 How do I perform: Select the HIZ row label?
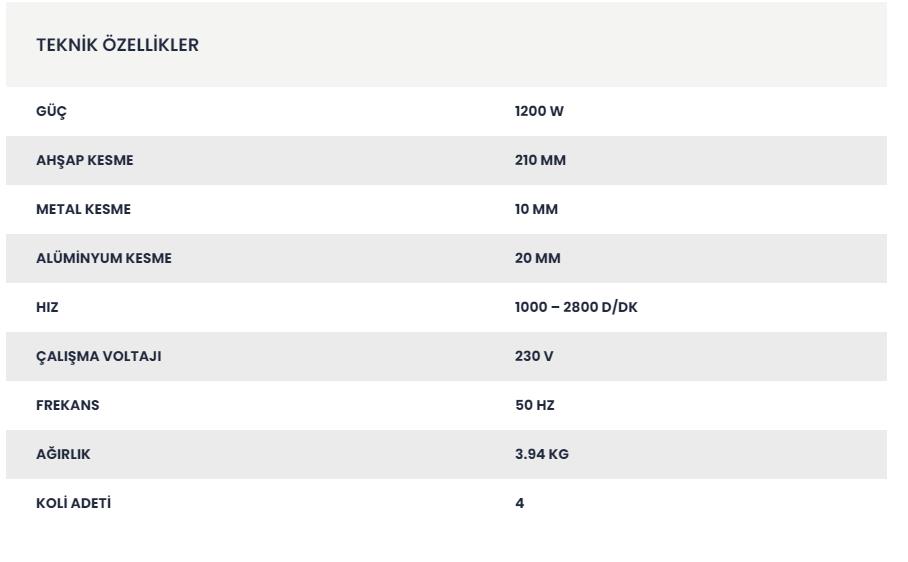point(47,307)
